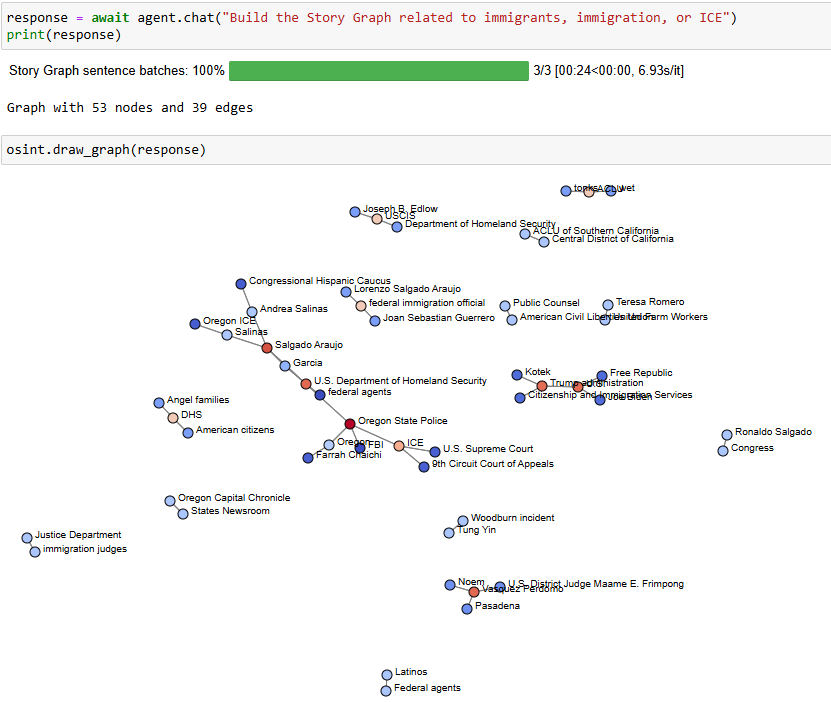Screen dimensions: 831x702
Task: Select the DHS node
Action: tap(173, 418)
